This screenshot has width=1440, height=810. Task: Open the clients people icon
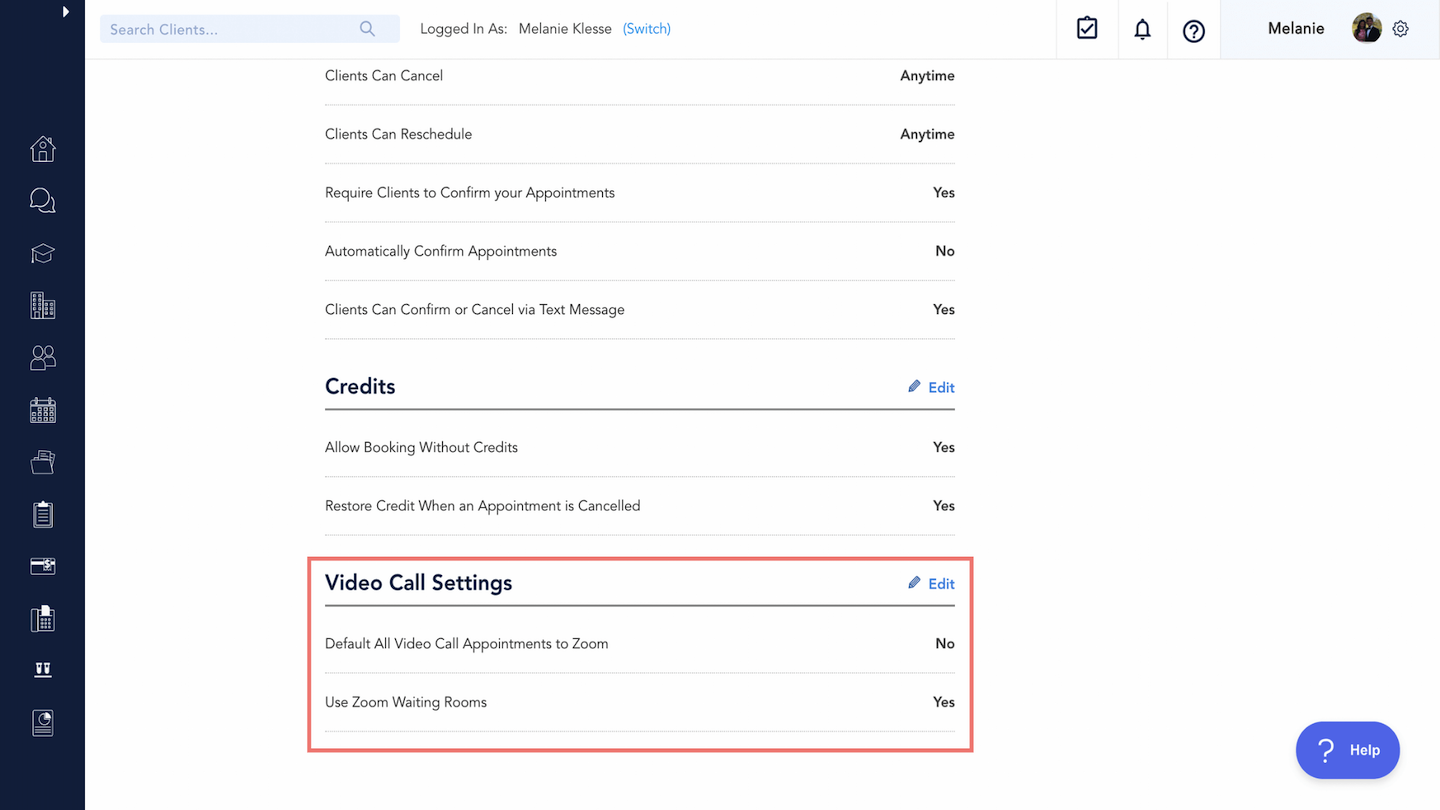(42, 358)
